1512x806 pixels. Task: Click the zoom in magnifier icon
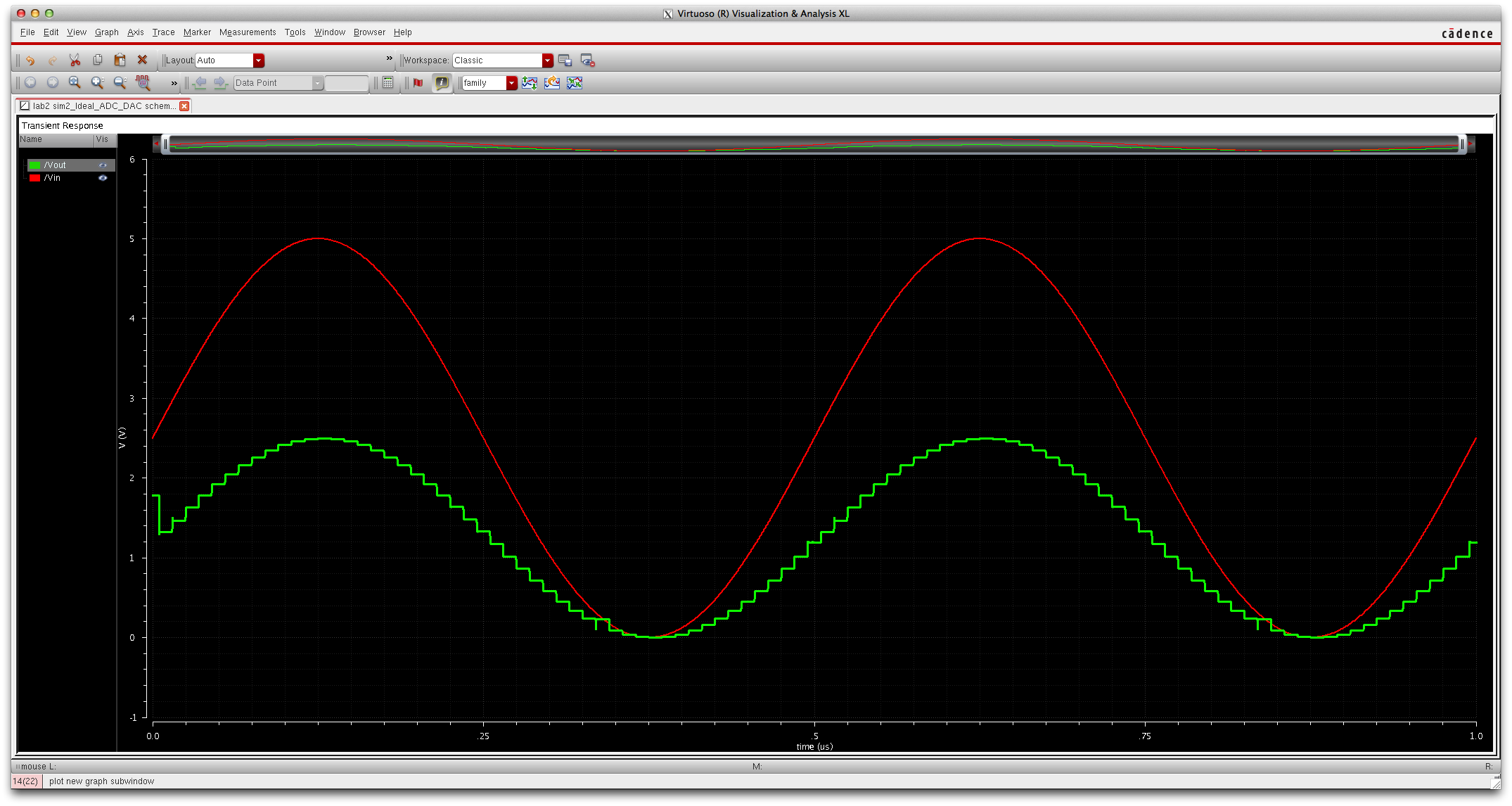pyautogui.click(x=97, y=83)
